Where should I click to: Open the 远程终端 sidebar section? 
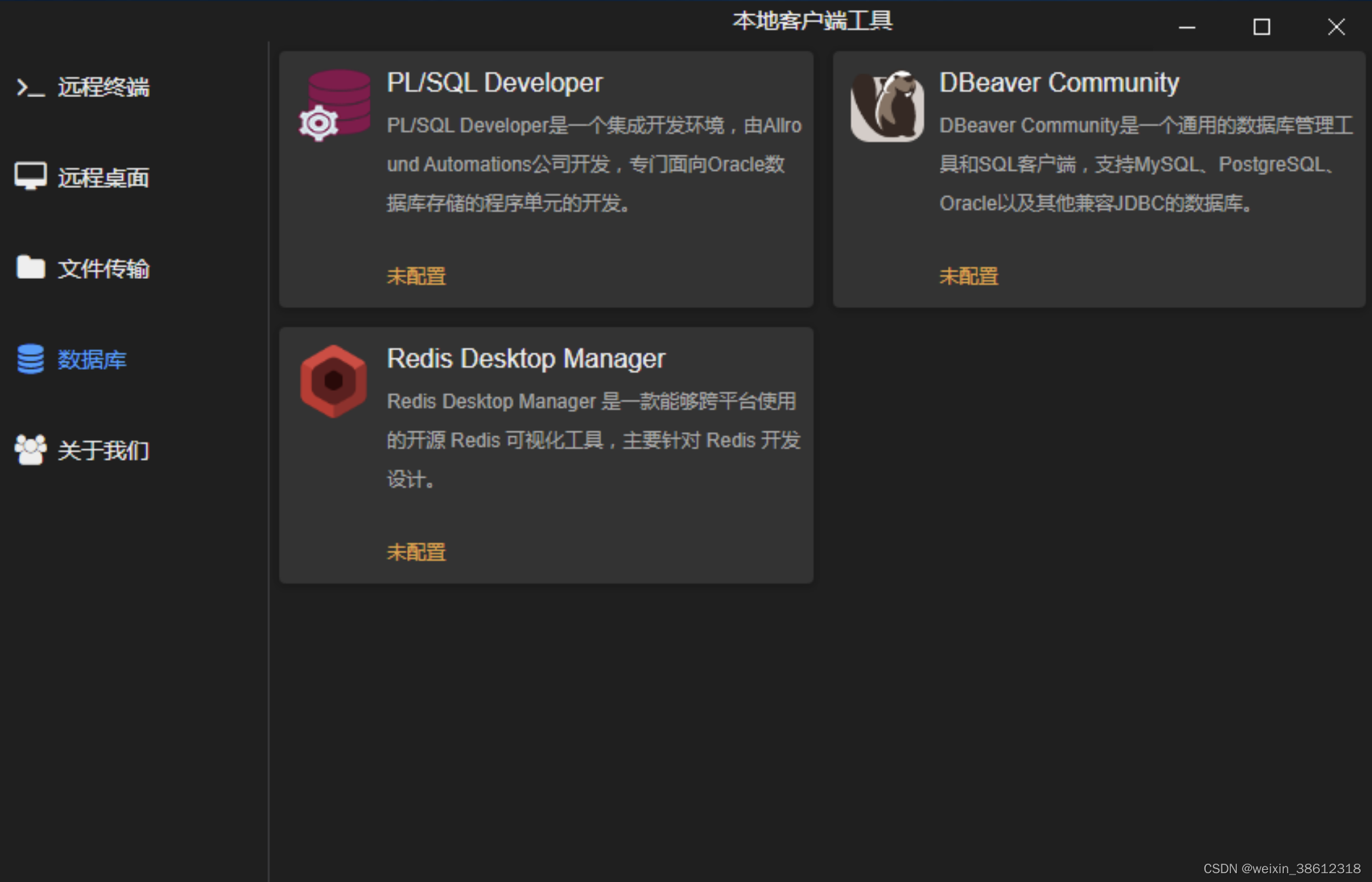point(103,88)
